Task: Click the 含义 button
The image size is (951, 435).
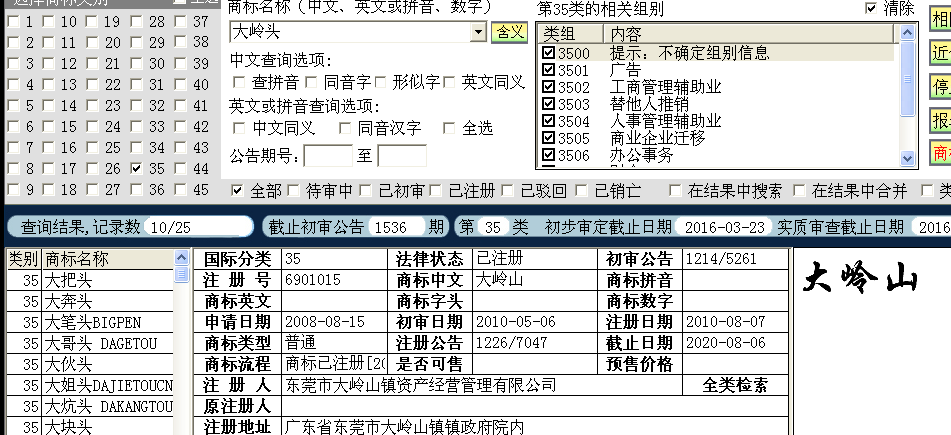Action: point(509,32)
